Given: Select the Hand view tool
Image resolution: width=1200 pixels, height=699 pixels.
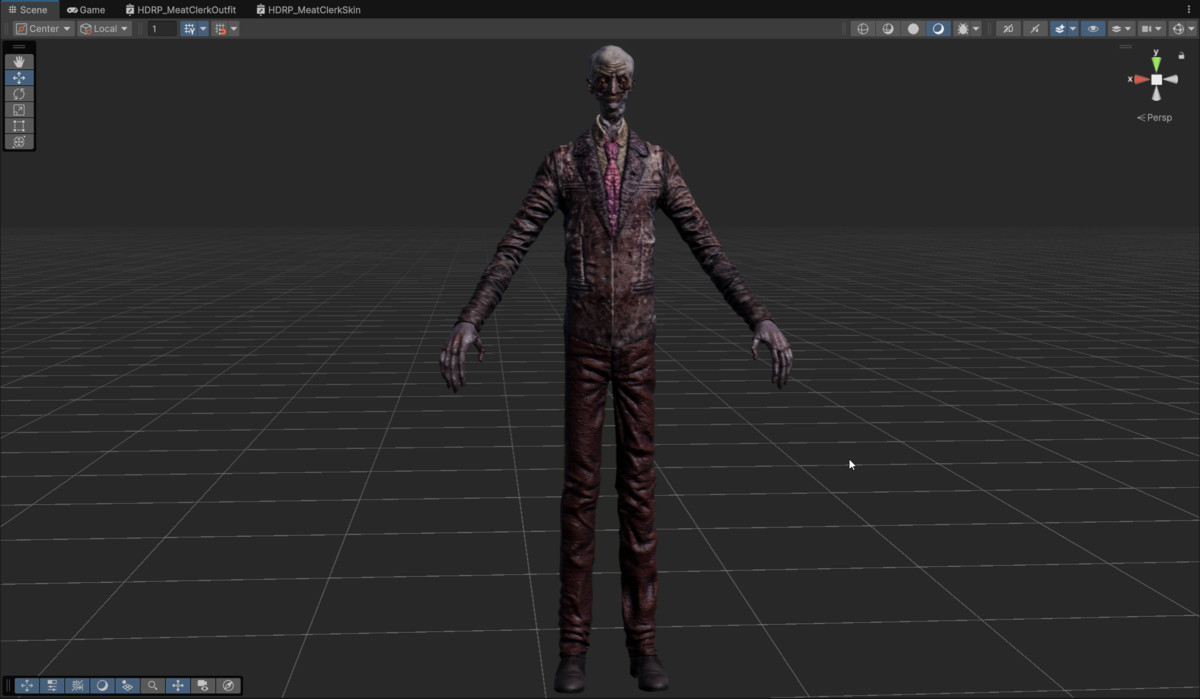Looking at the screenshot, I should [19, 62].
